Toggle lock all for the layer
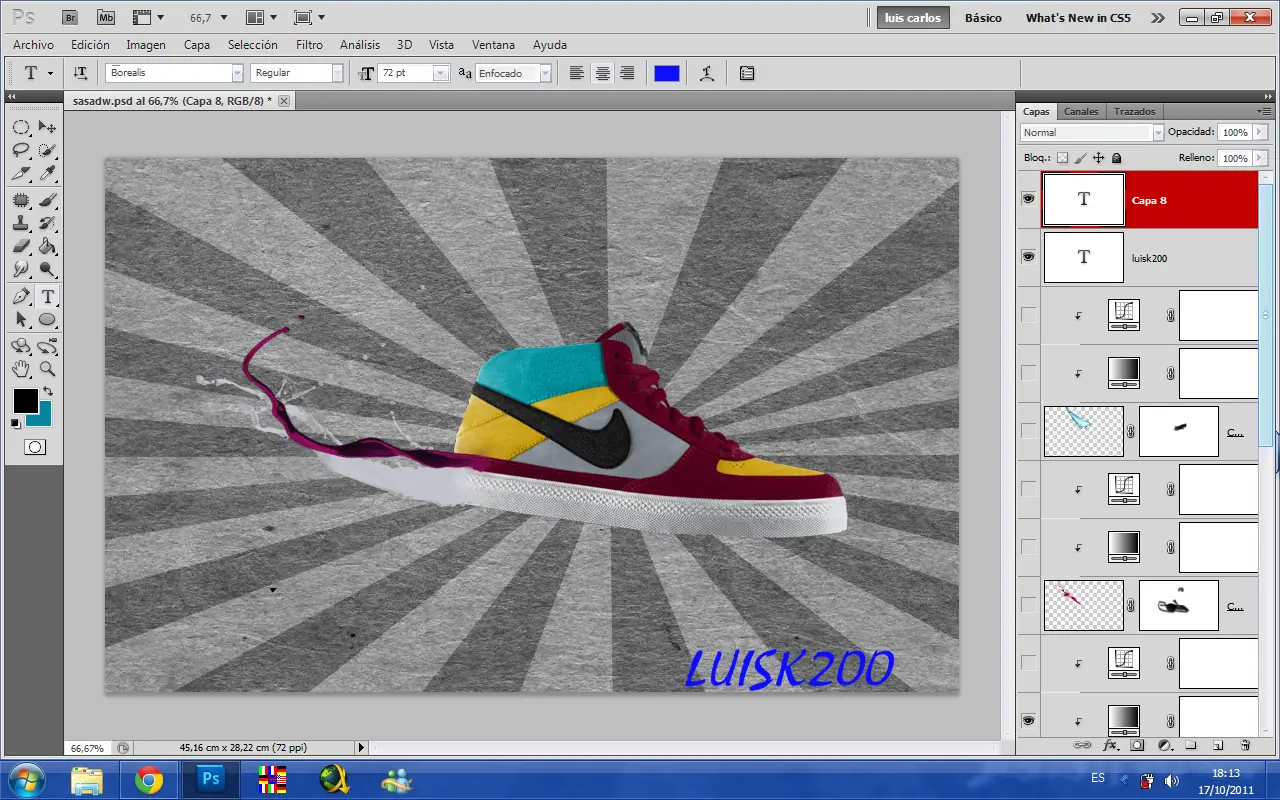 1116,158
